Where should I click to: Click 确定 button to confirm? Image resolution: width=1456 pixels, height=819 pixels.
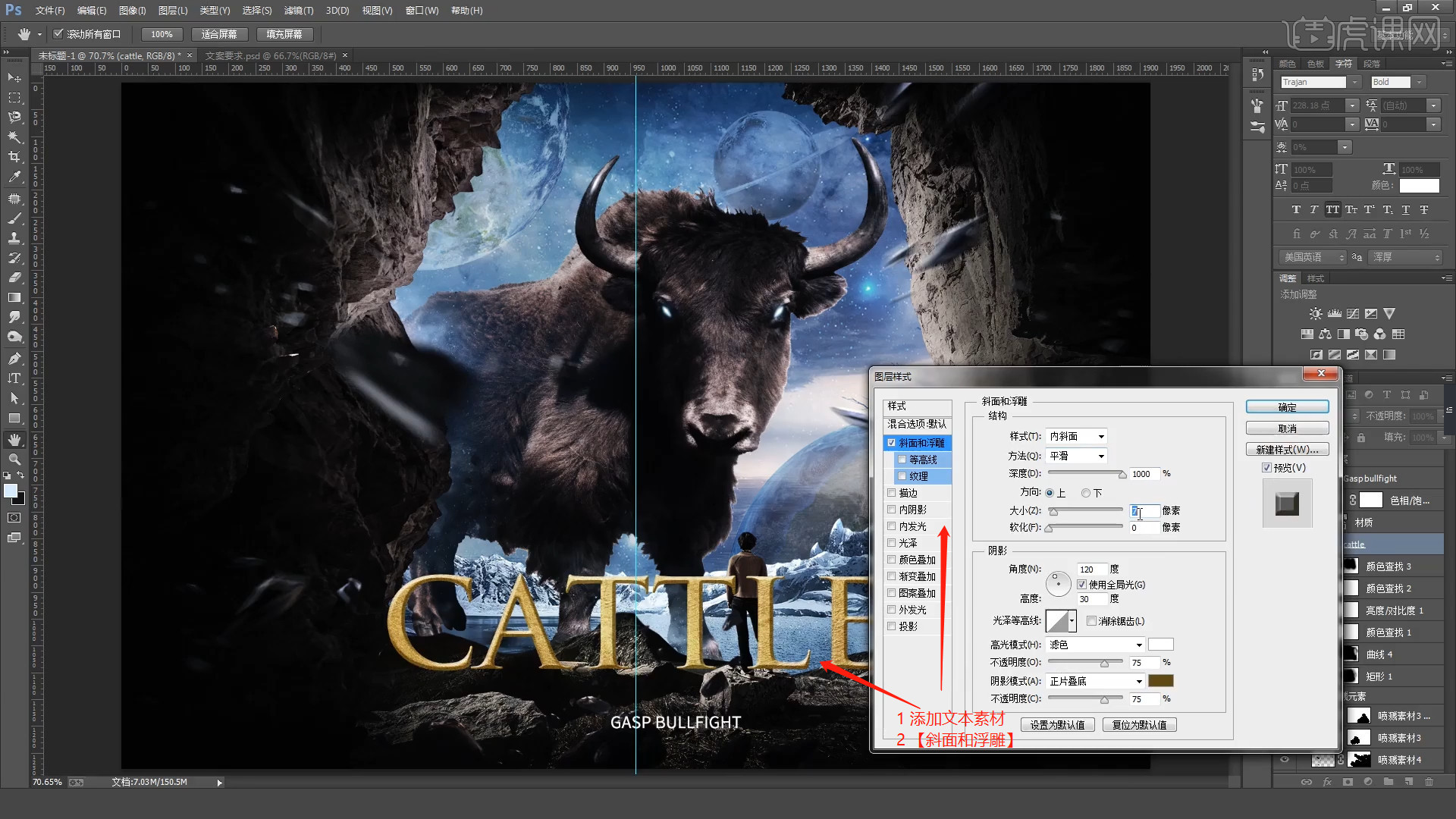[1288, 407]
